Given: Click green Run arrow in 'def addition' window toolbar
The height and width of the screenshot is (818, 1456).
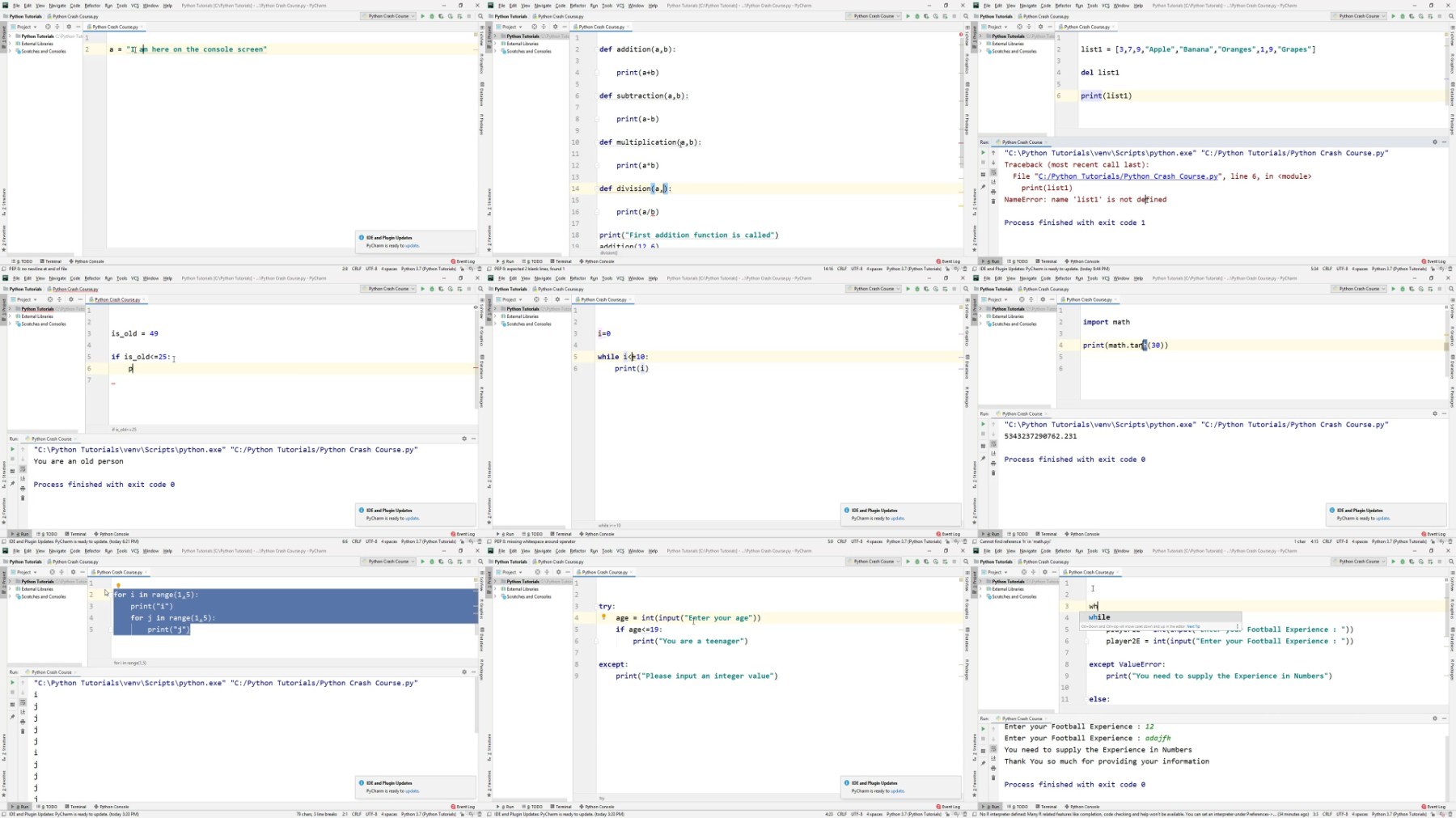Looking at the screenshot, I should click(x=908, y=16).
